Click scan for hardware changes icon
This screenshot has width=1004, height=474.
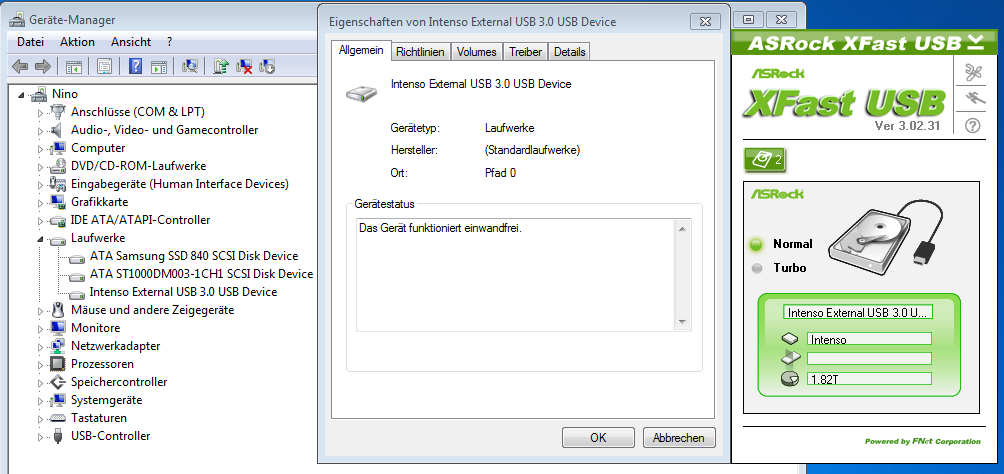190,66
